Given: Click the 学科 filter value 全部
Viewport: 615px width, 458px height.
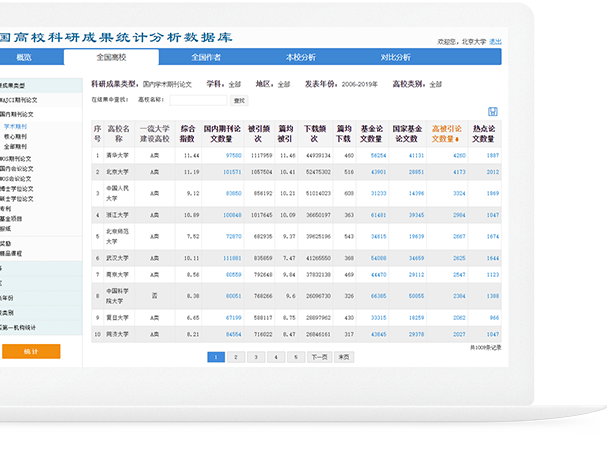Looking at the screenshot, I should pos(235,84).
